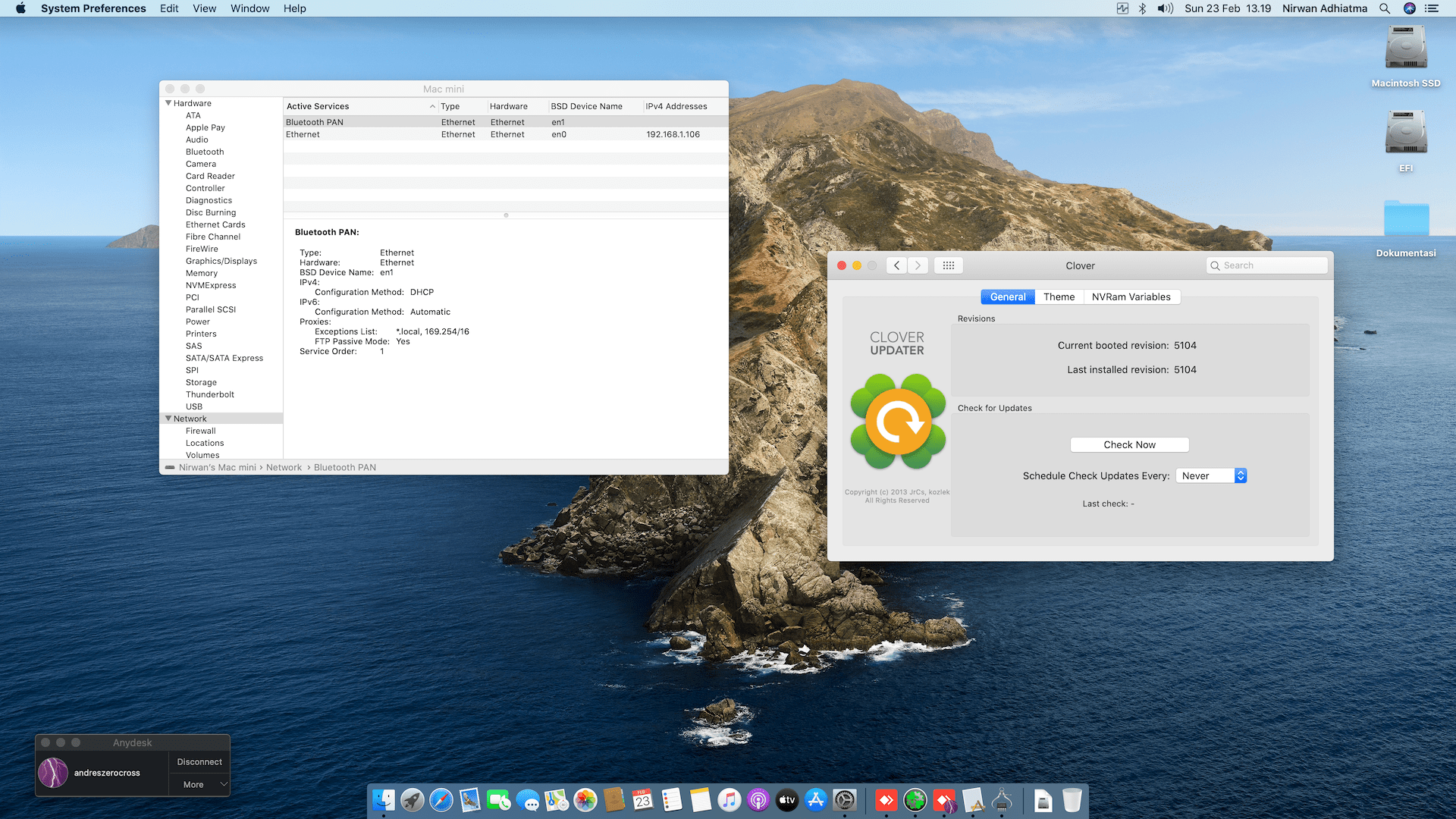Sort by Active Services column header

coord(361,106)
